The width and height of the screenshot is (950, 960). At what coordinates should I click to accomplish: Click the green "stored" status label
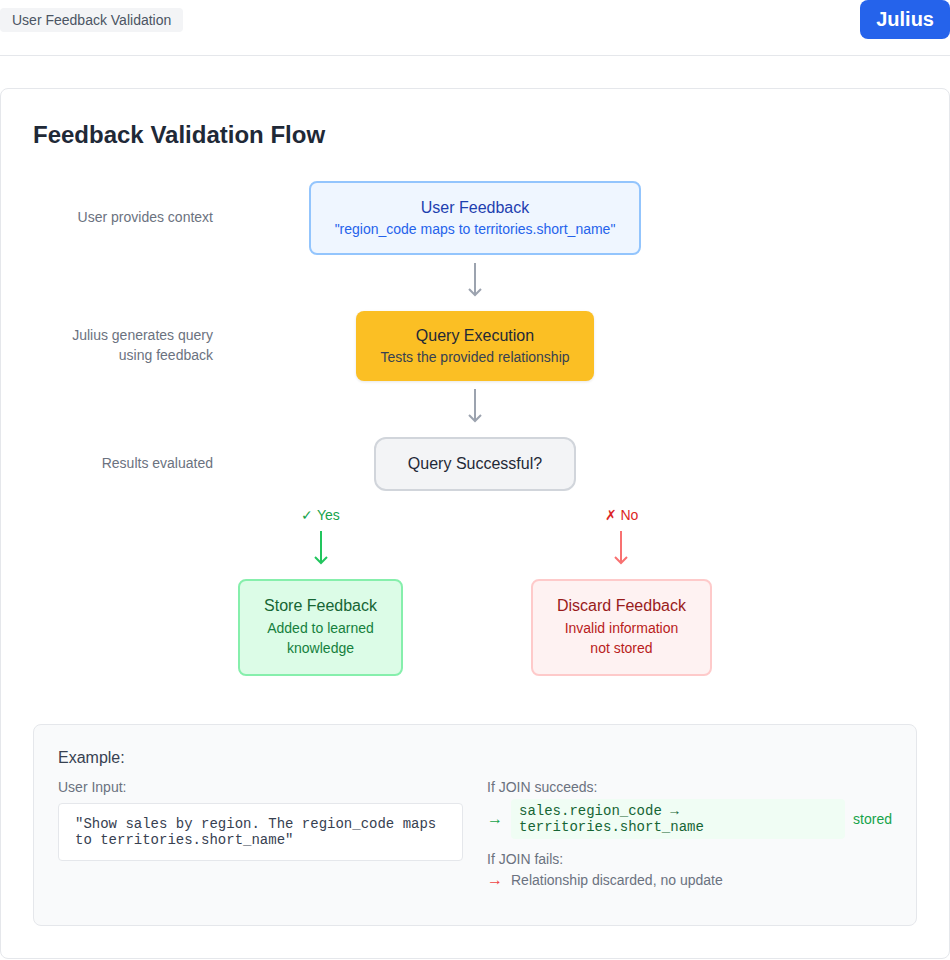click(x=872, y=819)
